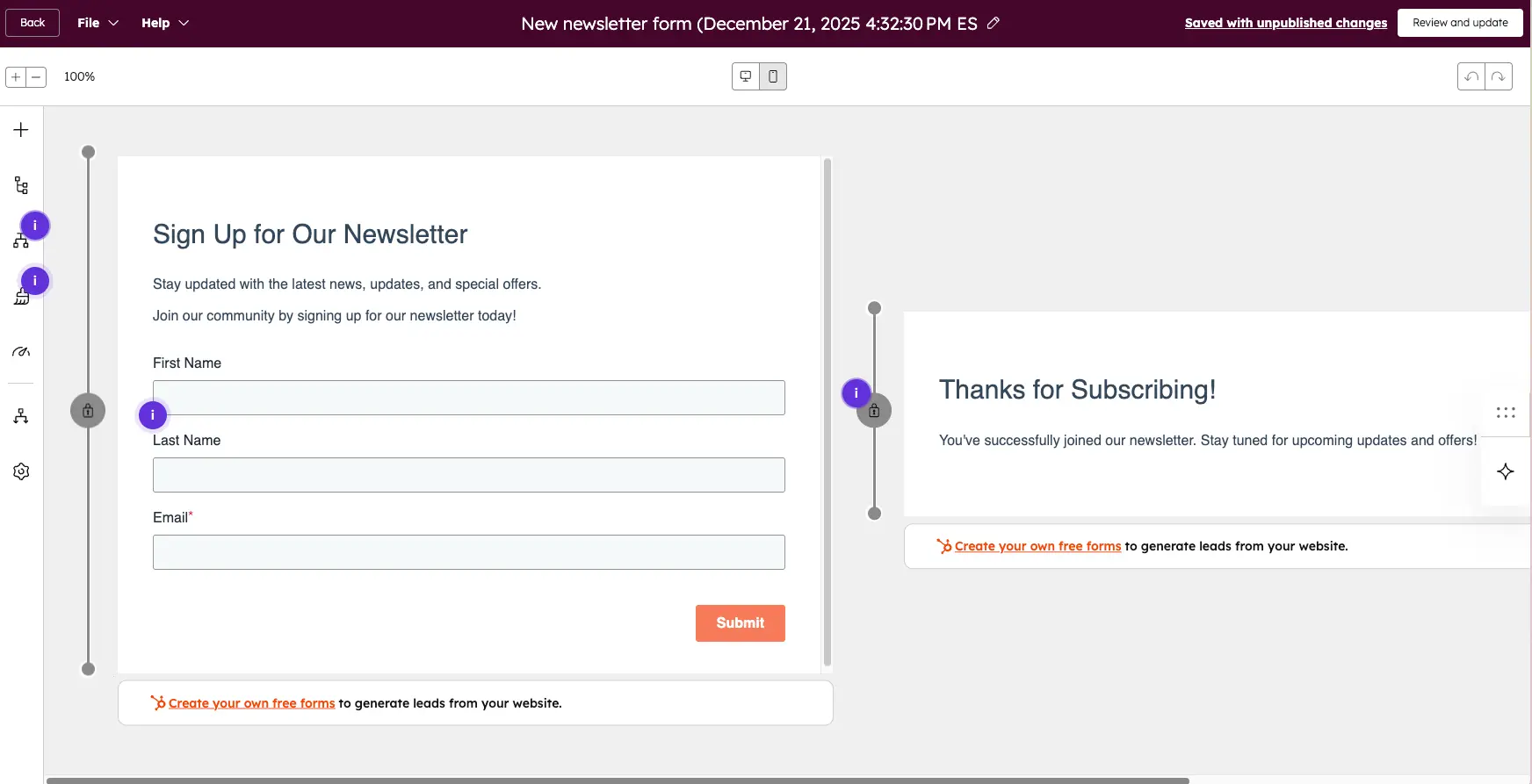
Task: Click the lock icon on the signup step
Action: (x=88, y=410)
